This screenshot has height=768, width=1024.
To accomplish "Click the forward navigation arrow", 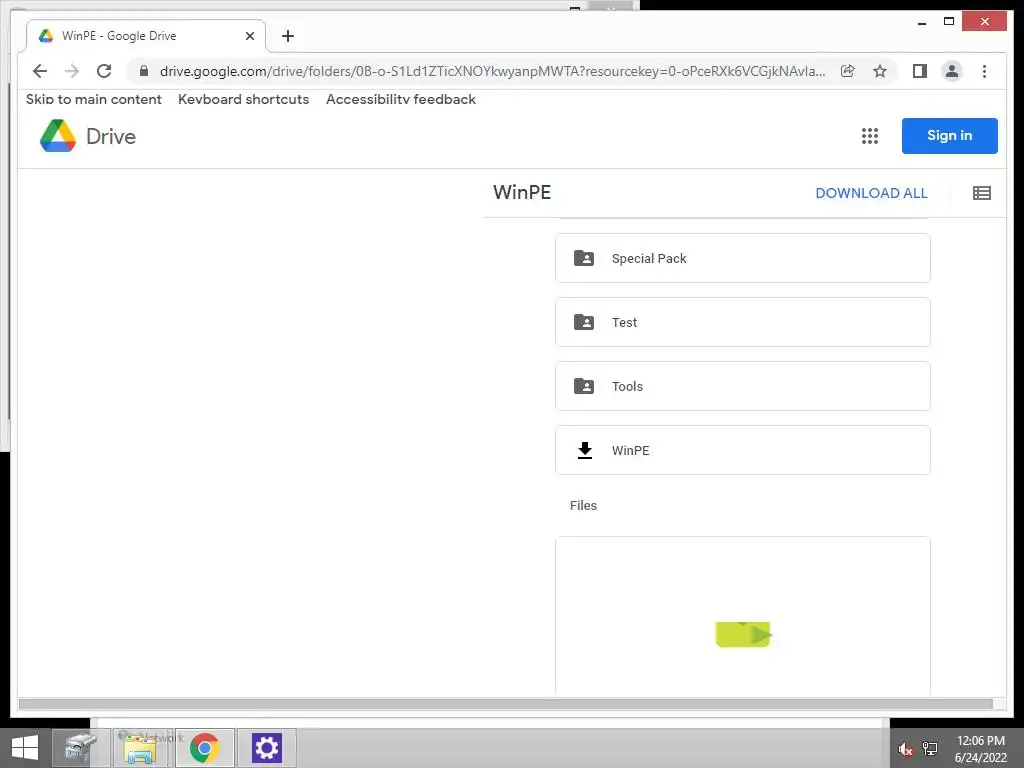I will pos(72,71).
